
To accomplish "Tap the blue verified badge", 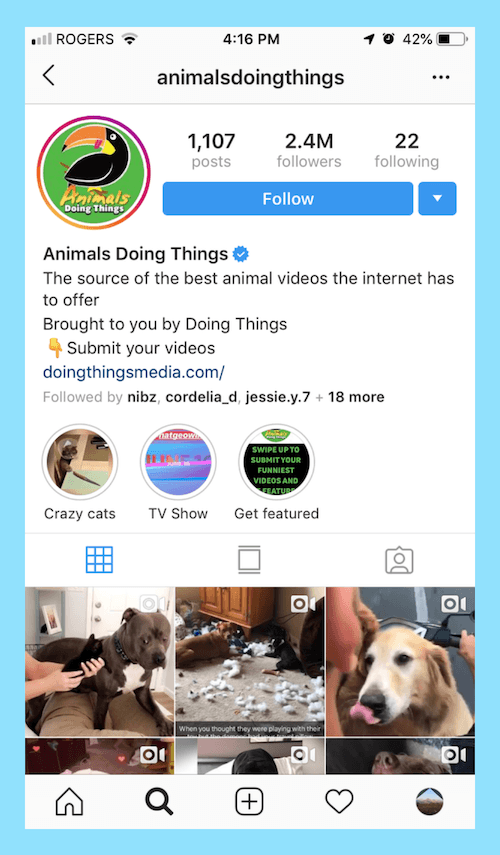I will tap(240, 254).
